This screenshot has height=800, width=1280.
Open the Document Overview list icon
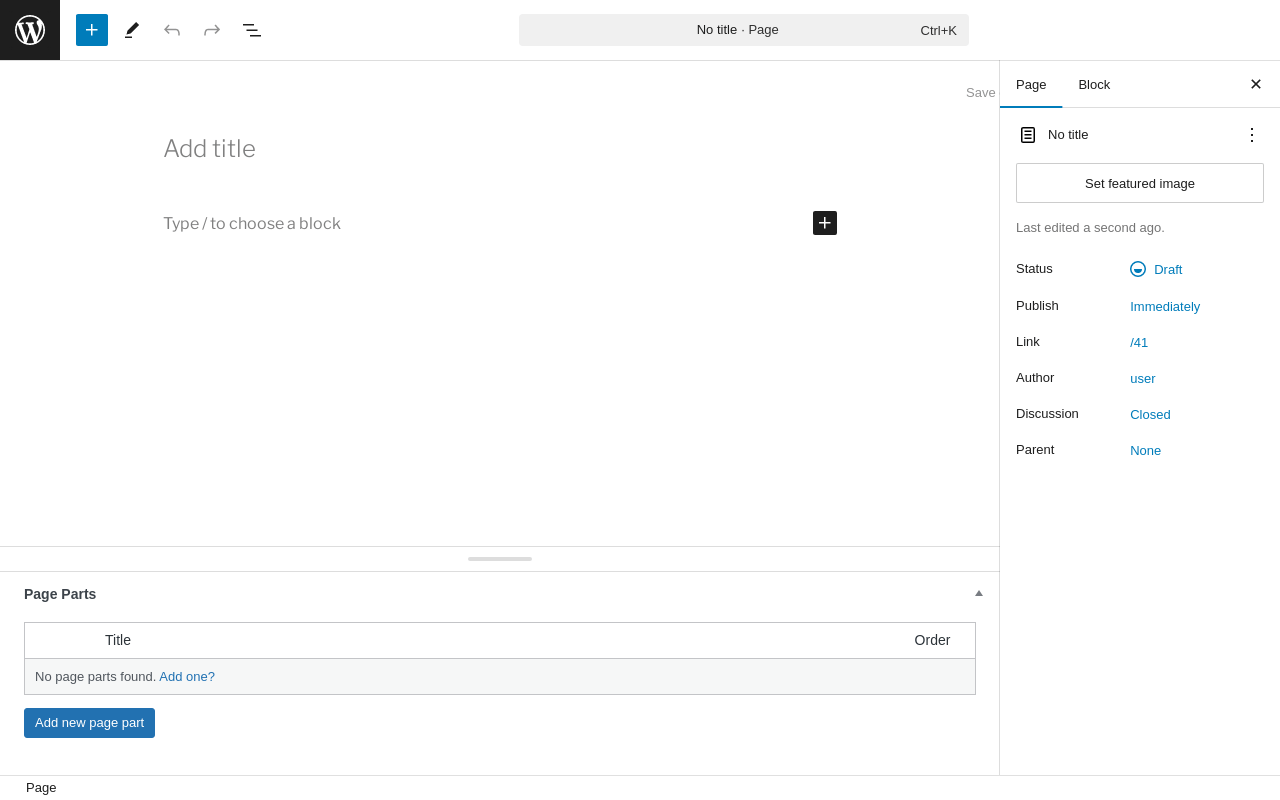pyautogui.click(x=252, y=30)
